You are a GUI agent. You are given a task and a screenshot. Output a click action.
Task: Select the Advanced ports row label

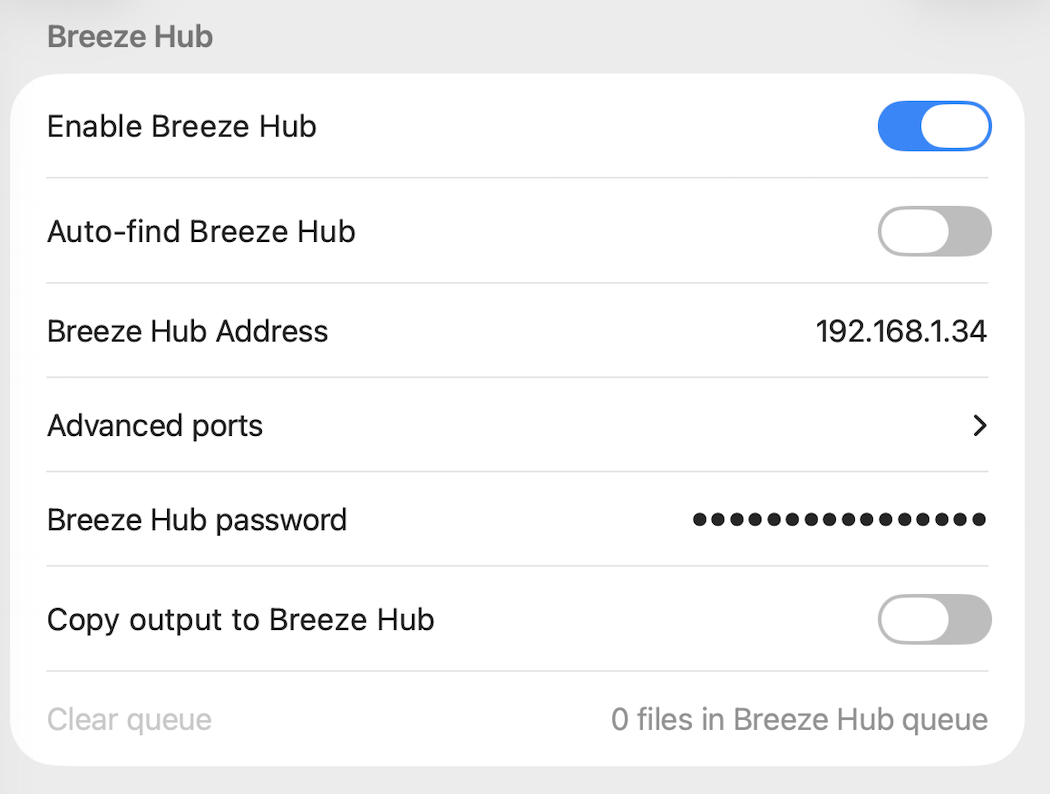155,426
